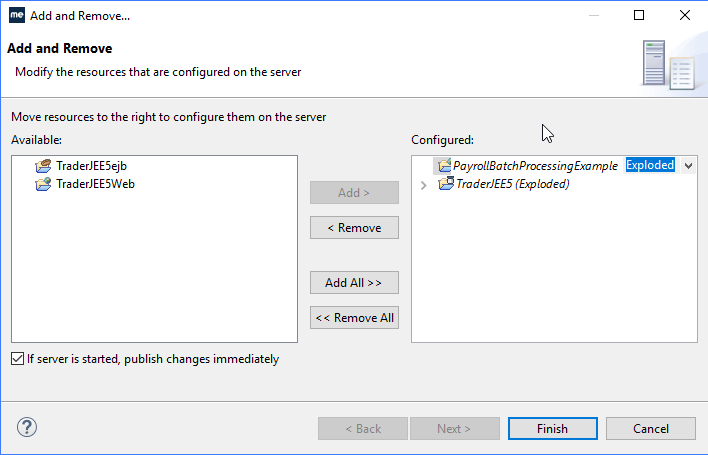Viewport: 708px width, 455px height.
Task: Click the PayrollBatchProcessingExample project icon
Action: [x=444, y=166]
